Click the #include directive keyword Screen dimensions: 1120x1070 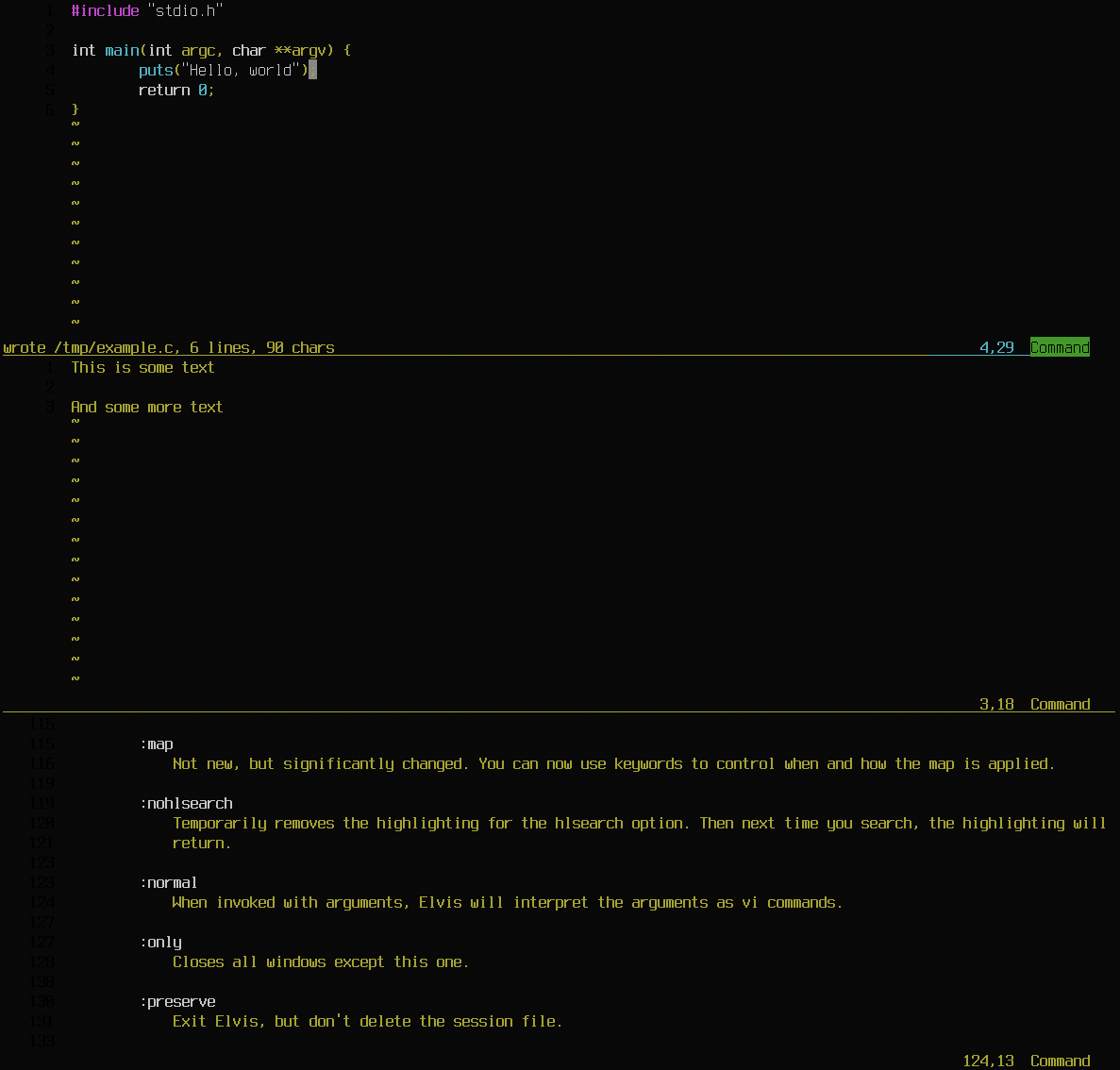pyautogui.click(x=105, y=10)
